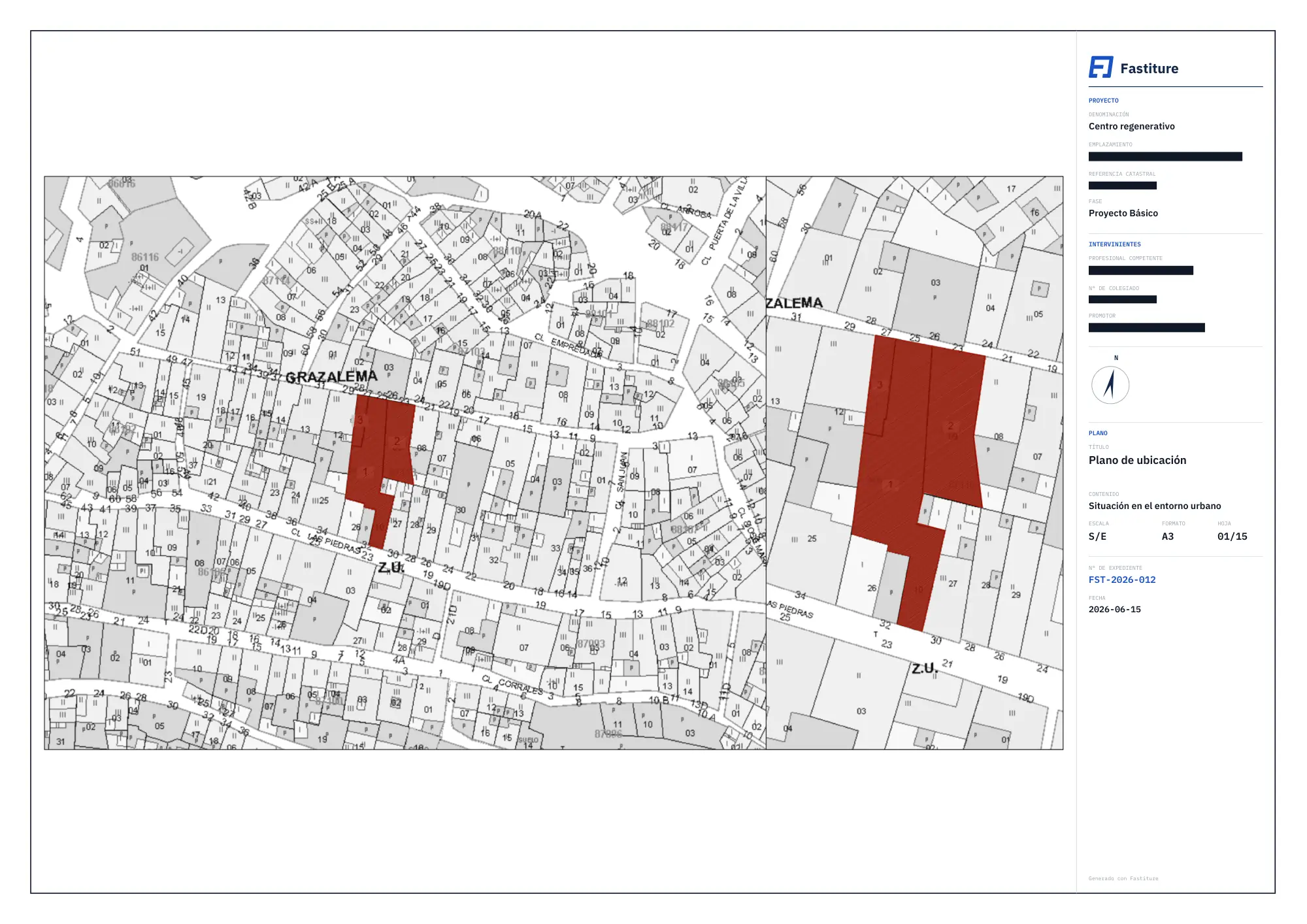Click the redacted bar under REFERENCIA CATASTRAL

pyautogui.click(x=1123, y=186)
